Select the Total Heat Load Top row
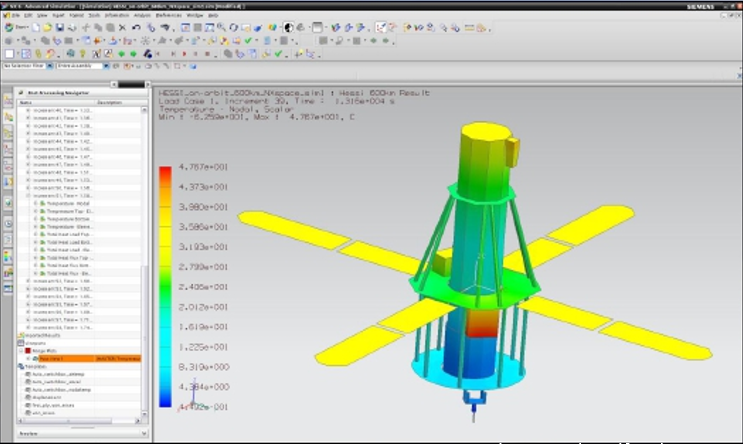743x444 pixels. [69, 234]
